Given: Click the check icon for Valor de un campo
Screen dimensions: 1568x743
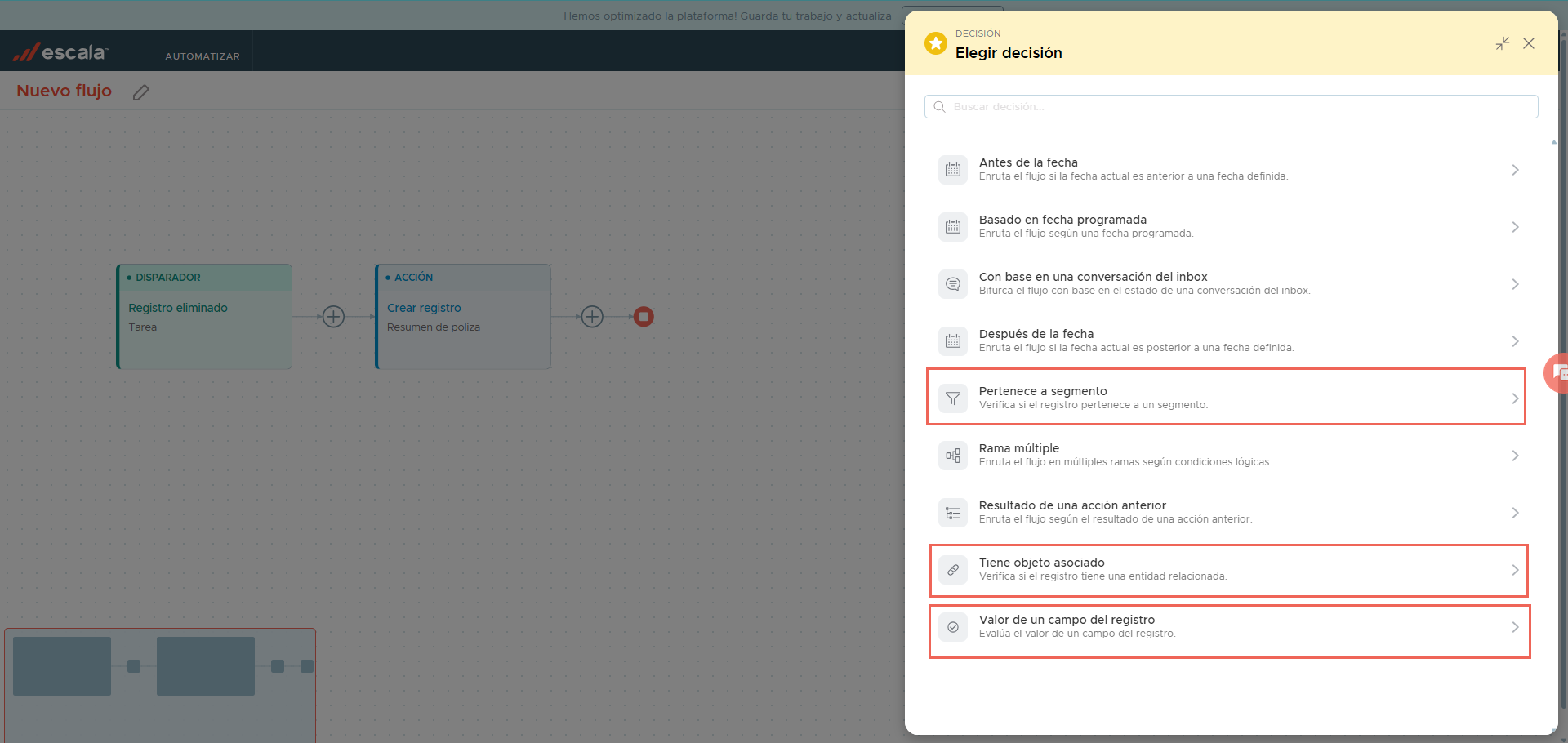Looking at the screenshot, I should pyautogui.click(x=953, y=627).
